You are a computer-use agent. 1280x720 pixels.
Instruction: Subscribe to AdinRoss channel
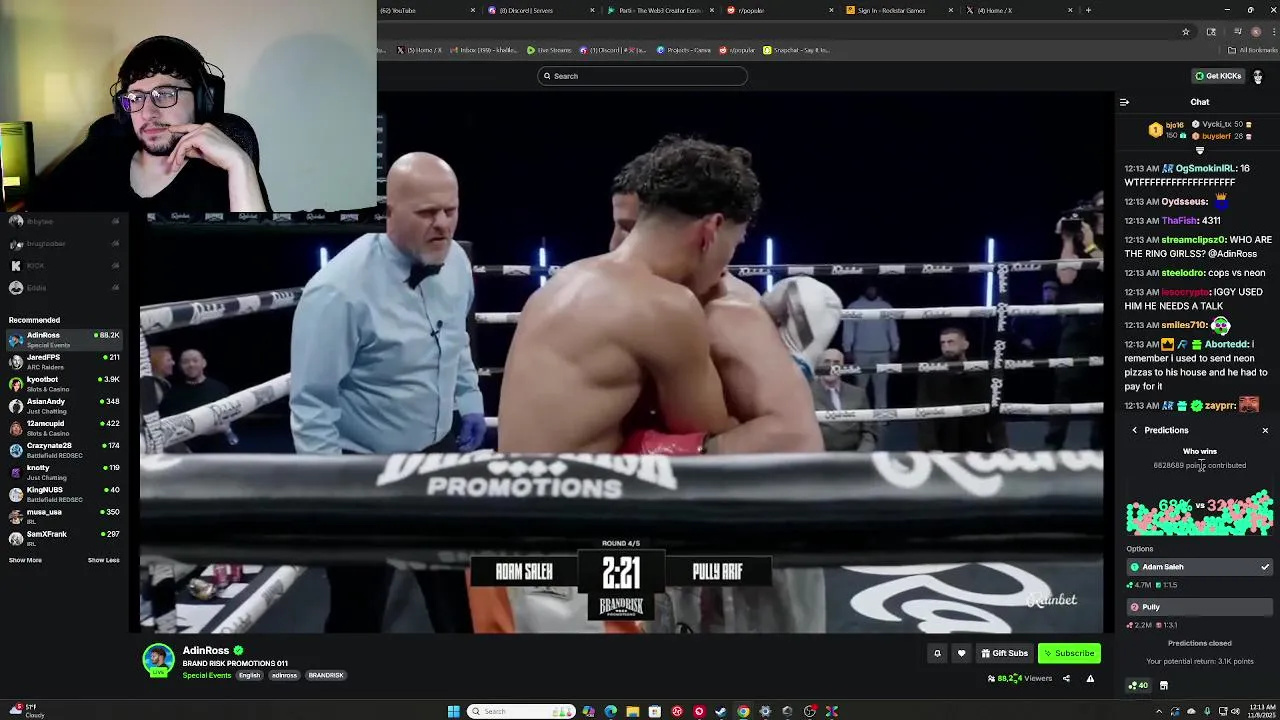tap(1069, 653)
